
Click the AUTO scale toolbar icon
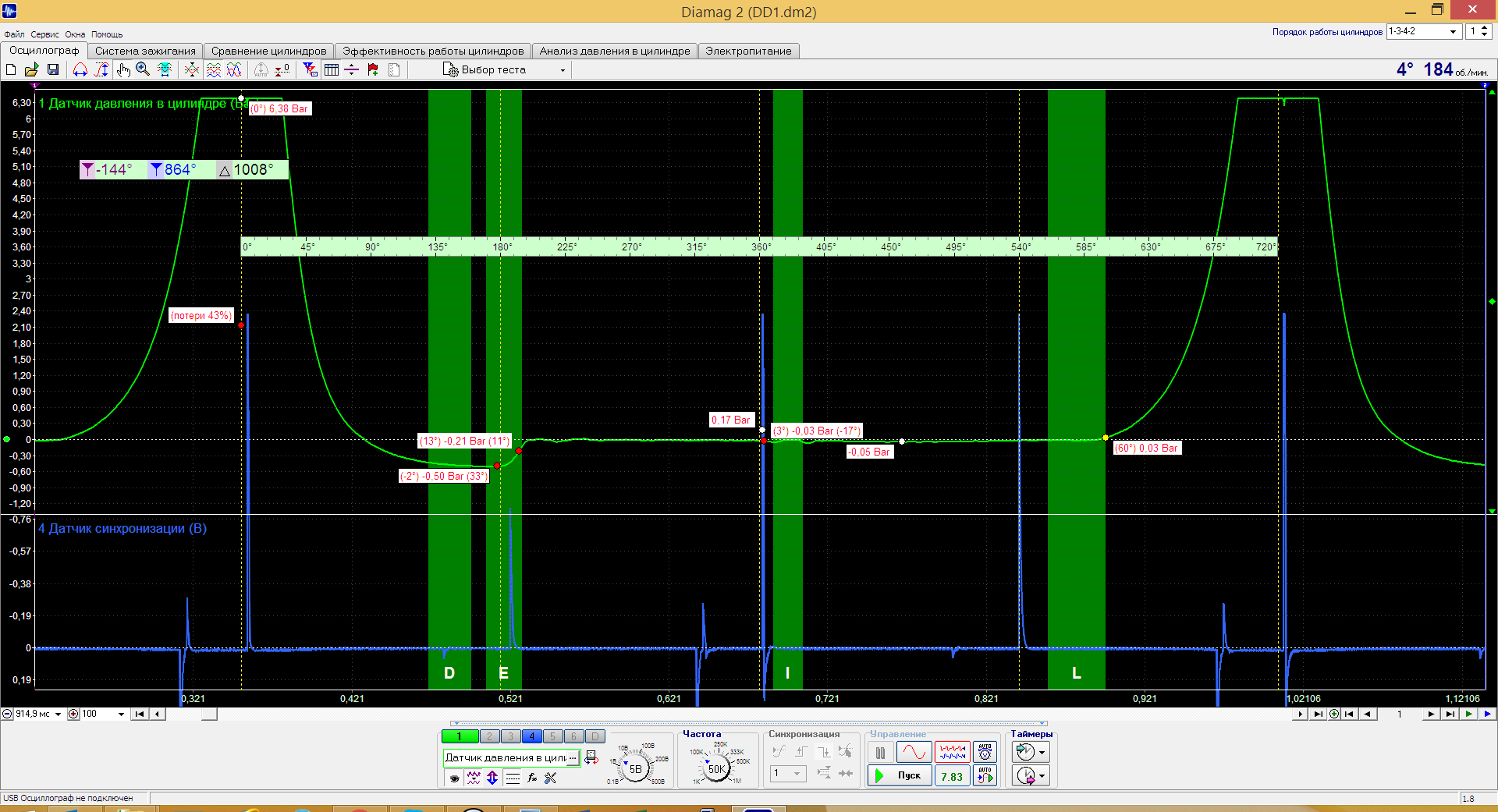click(x=261, y=69)
